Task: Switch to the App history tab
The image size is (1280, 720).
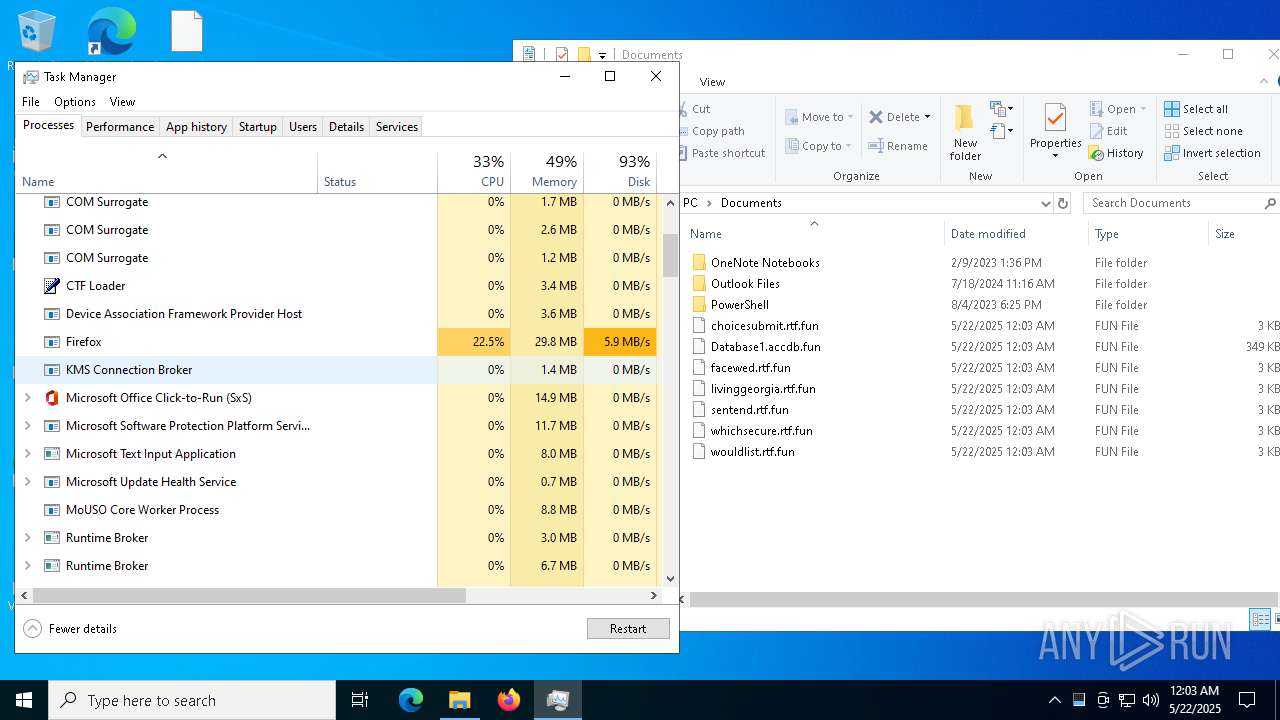Action: click(x=196, y=127)
